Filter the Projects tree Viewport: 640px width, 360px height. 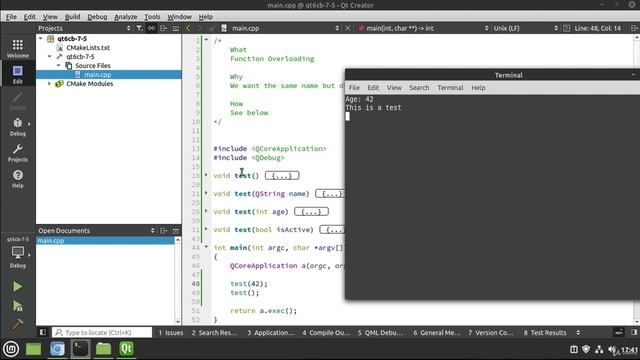pyautogui.click(x=139, y=28)
